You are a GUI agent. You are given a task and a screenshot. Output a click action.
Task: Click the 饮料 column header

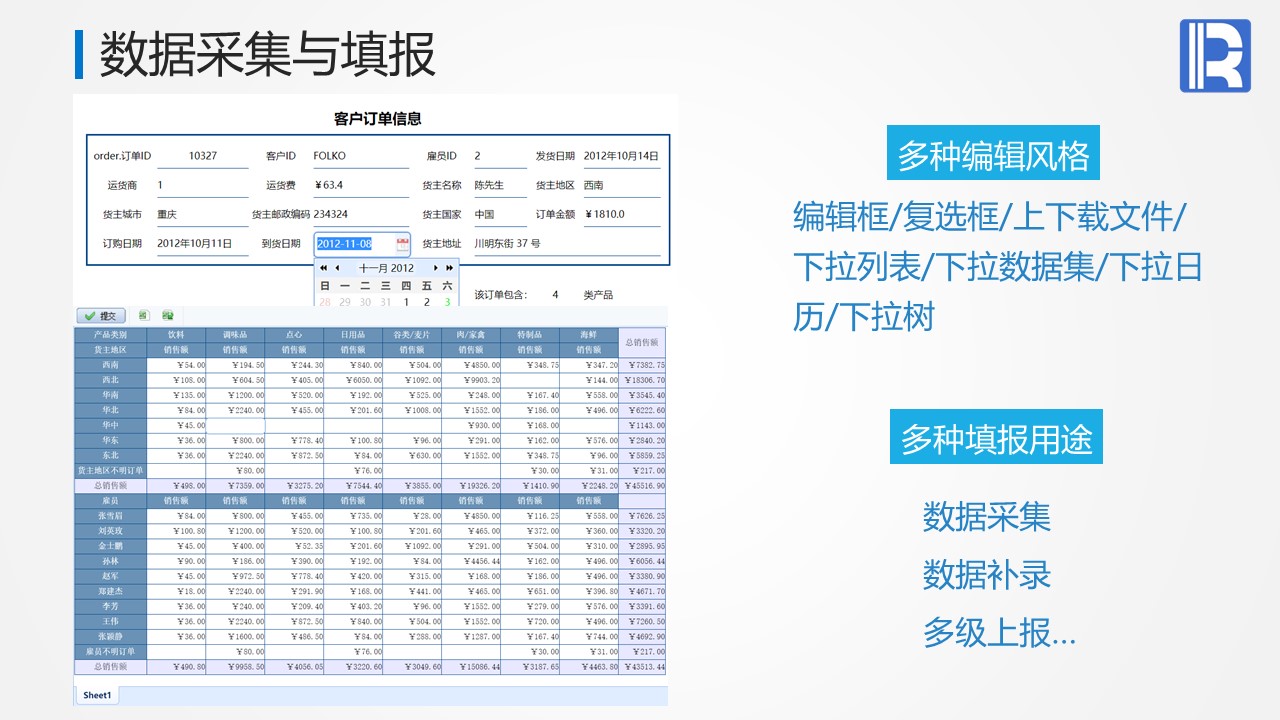point(176,335)
